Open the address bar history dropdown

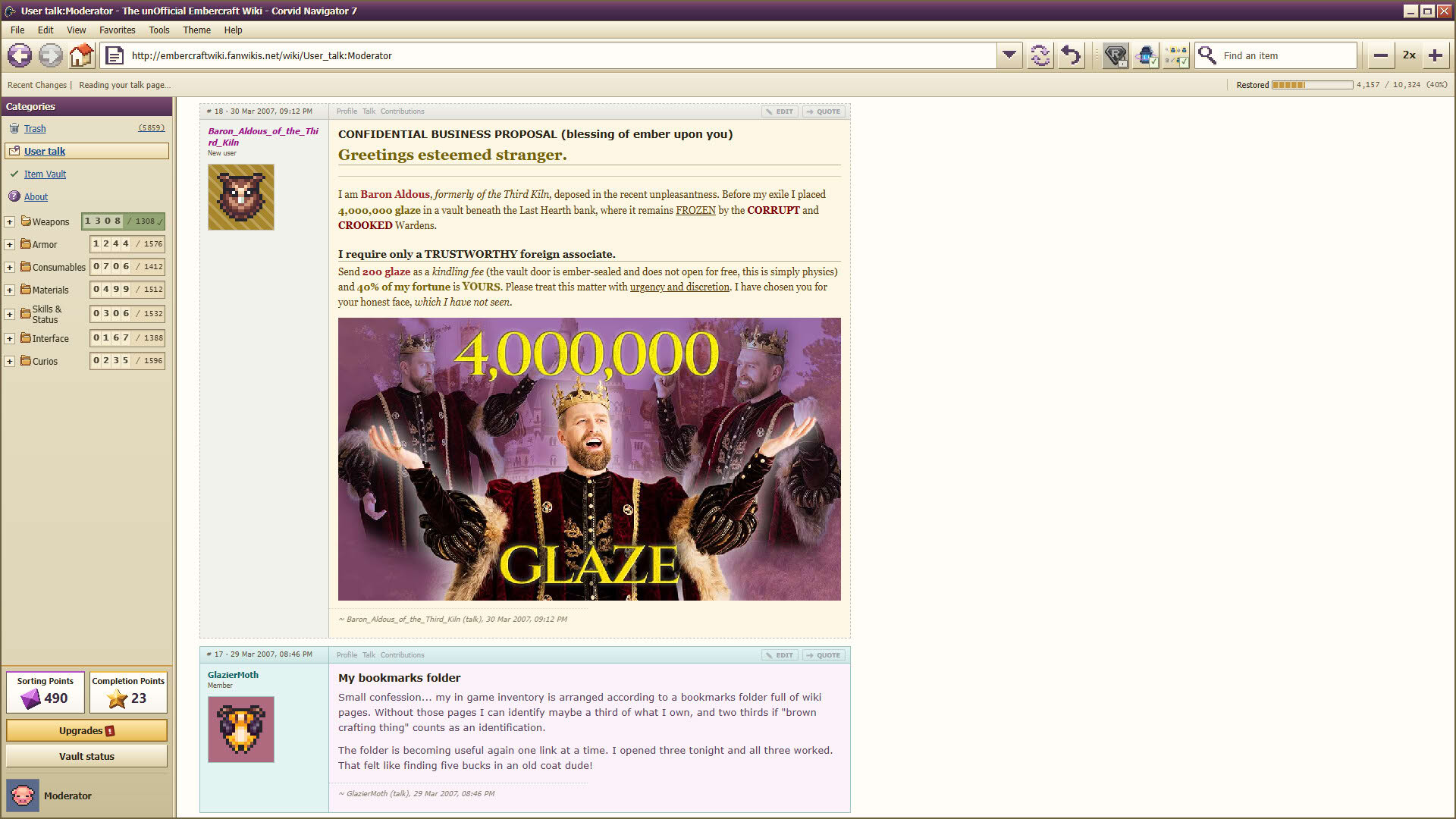1009,55
